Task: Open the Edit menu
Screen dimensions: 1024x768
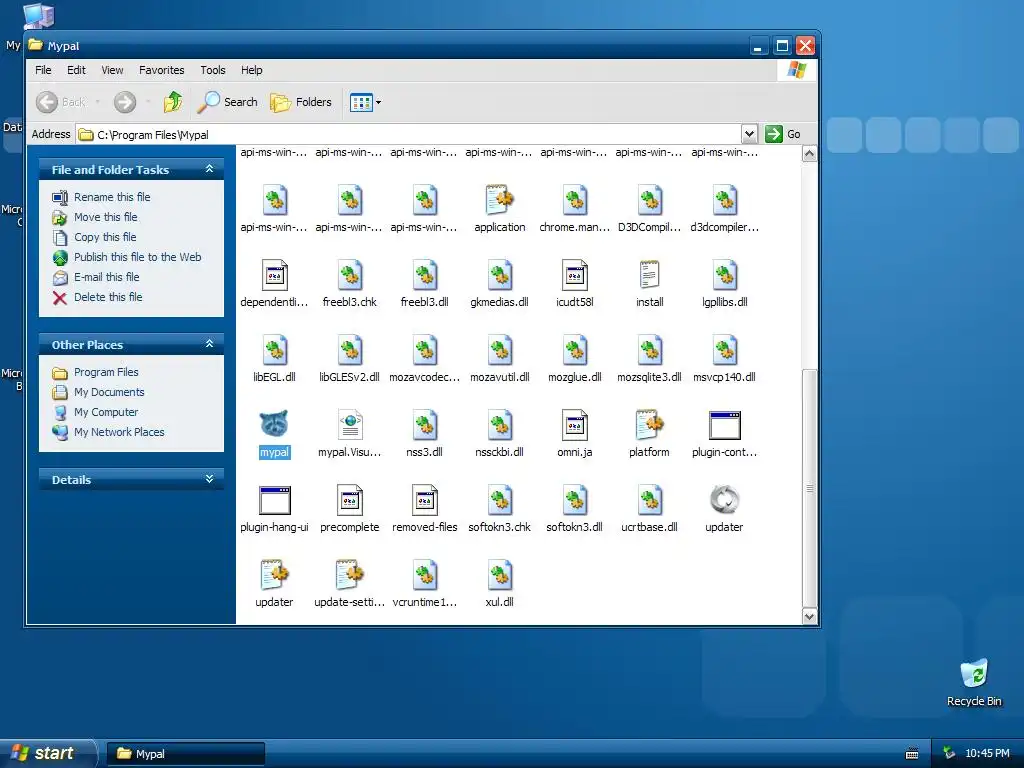Action: pyautogui.click(x=76, y=70)
